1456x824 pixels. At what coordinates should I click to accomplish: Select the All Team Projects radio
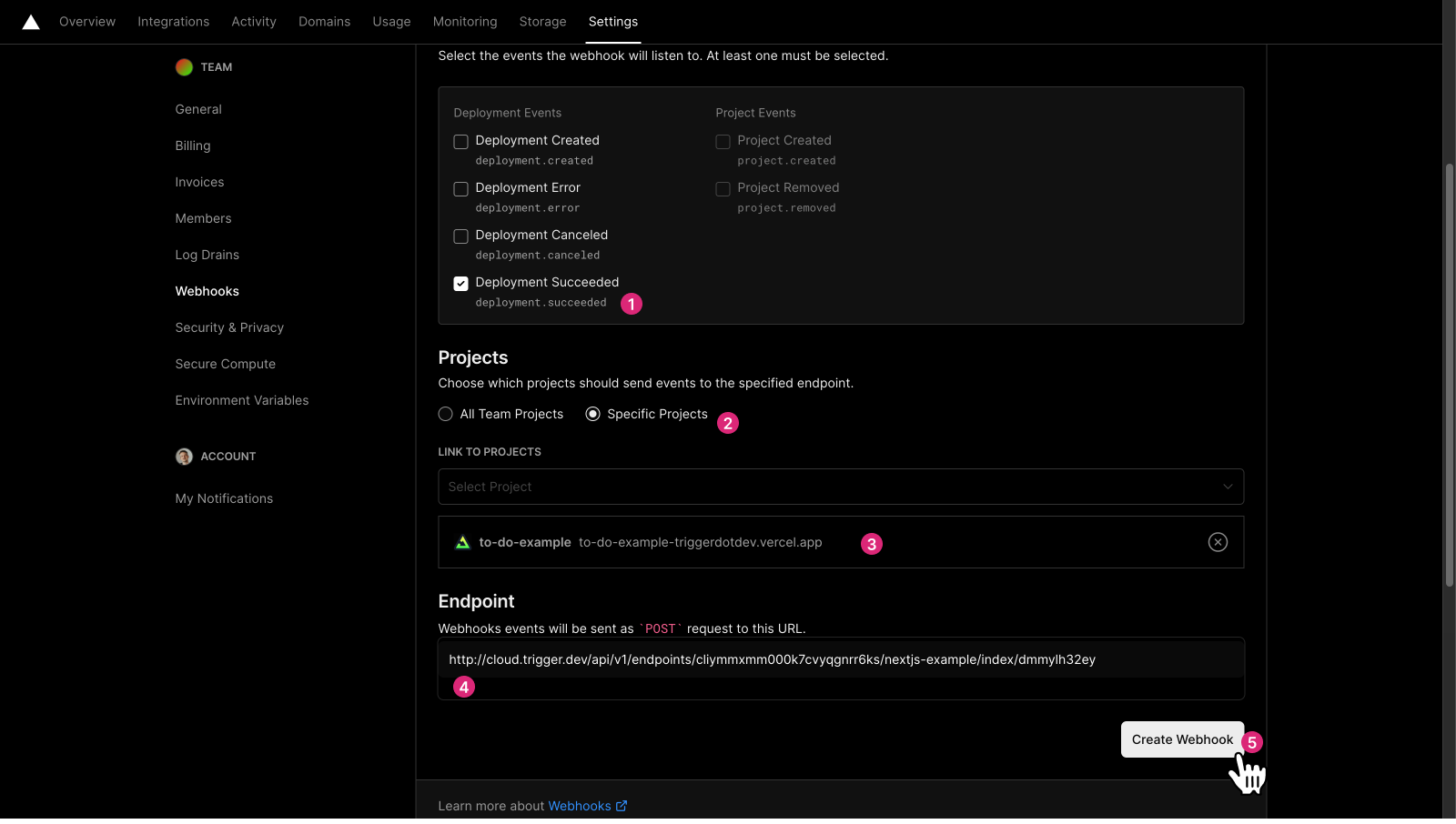(x=446, y=414)
